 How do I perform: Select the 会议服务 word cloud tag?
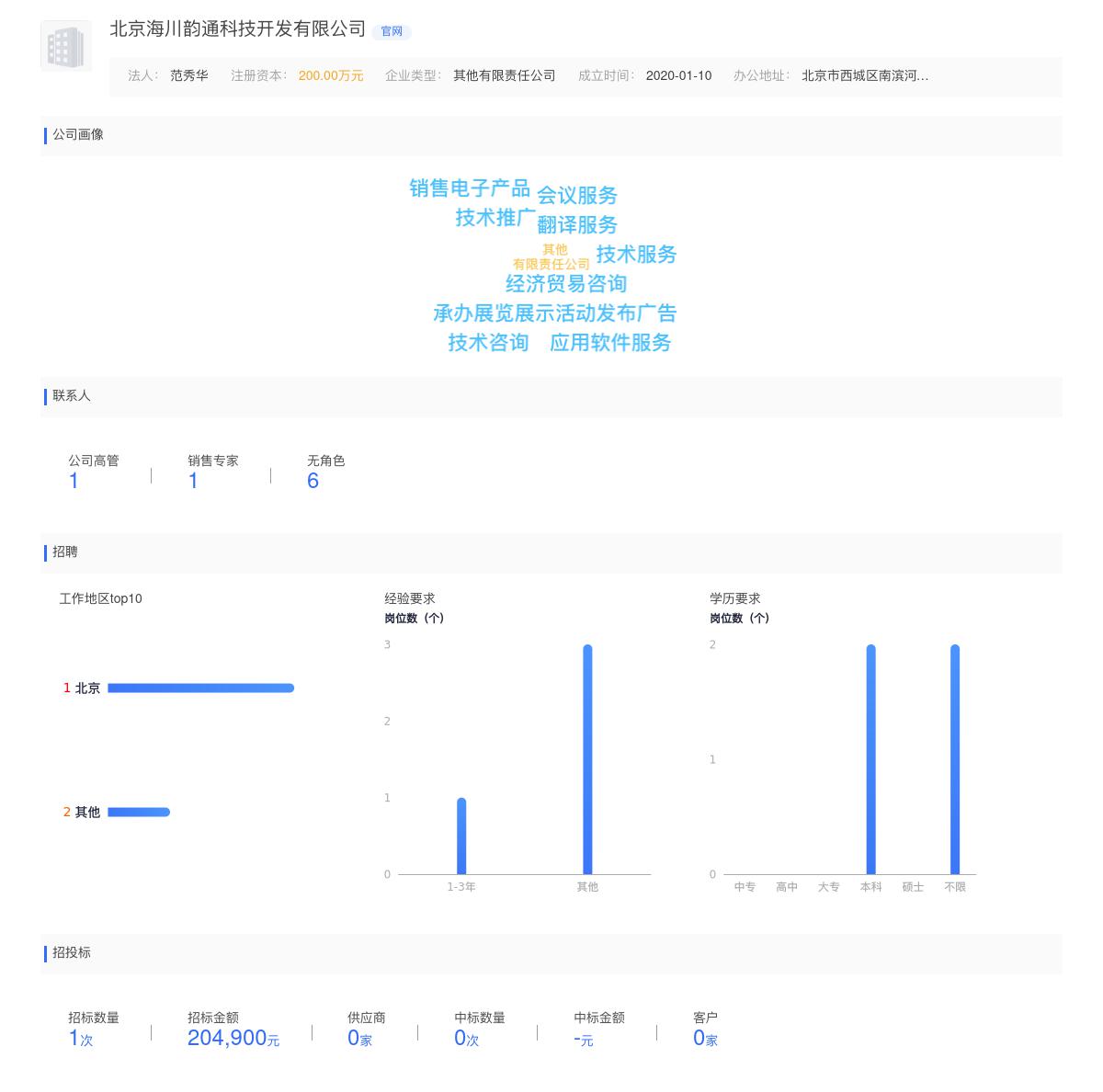577,196
